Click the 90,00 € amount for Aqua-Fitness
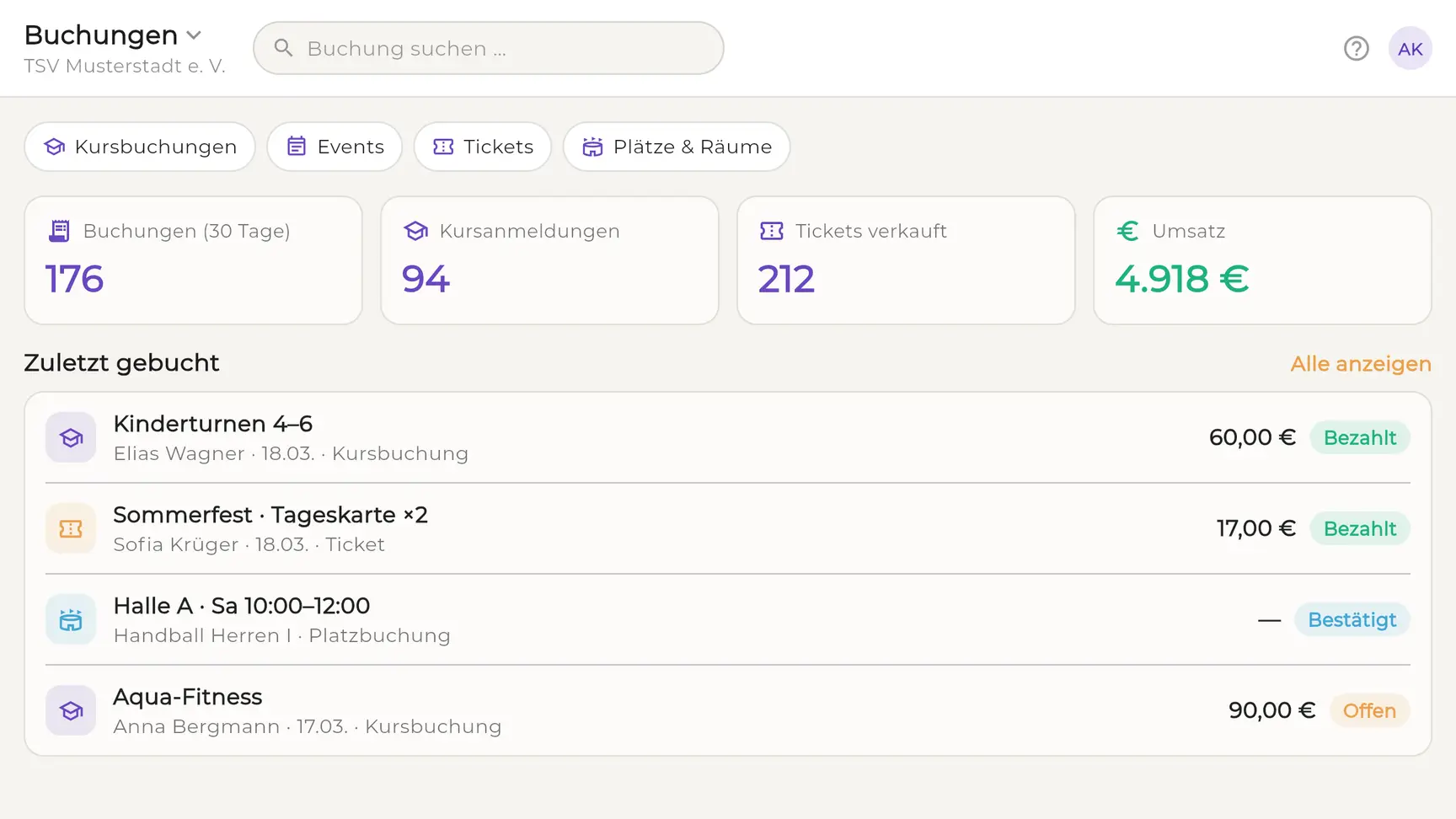This screenshot has width=1456, height=819. point(1272,710)
